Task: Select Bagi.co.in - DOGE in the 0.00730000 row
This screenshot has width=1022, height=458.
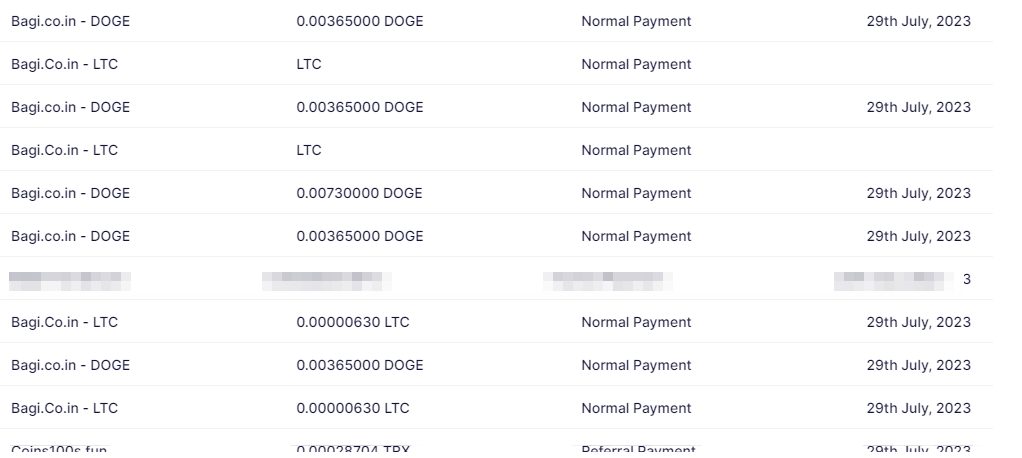Action: pos(70,193)
